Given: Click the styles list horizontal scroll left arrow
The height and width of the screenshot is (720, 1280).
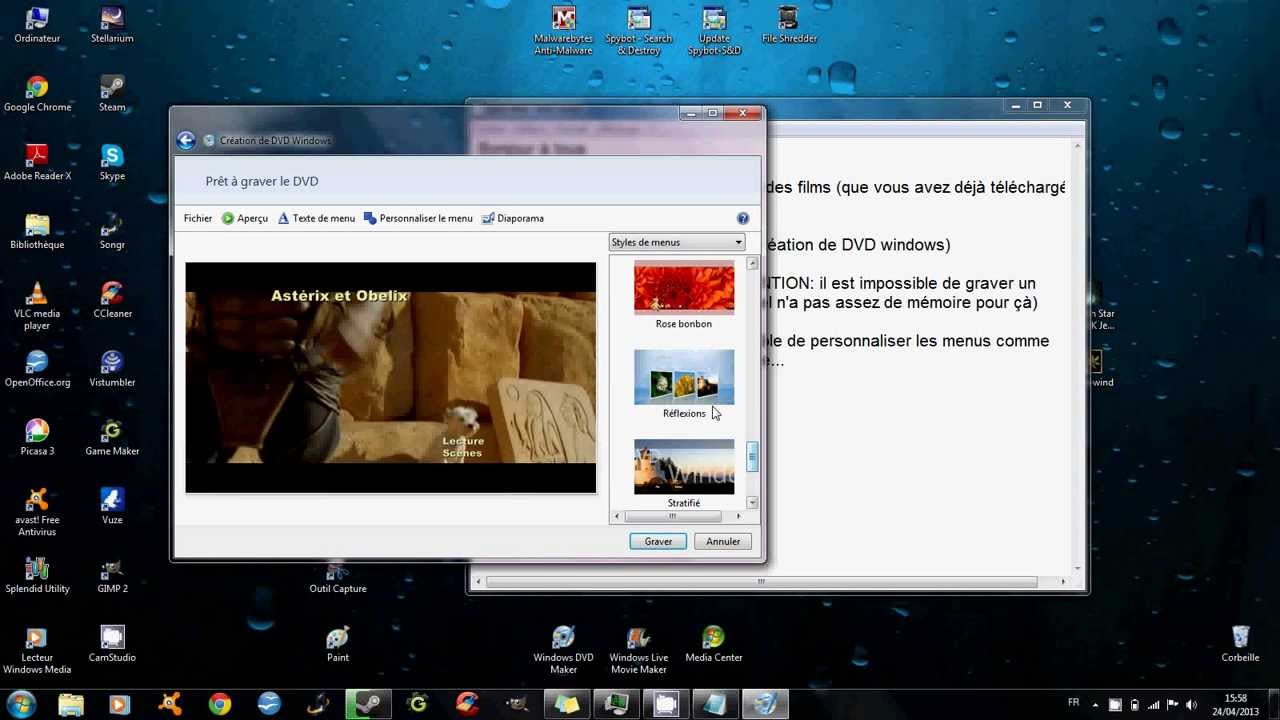Looking at the screenshot, I should [615, 516].
